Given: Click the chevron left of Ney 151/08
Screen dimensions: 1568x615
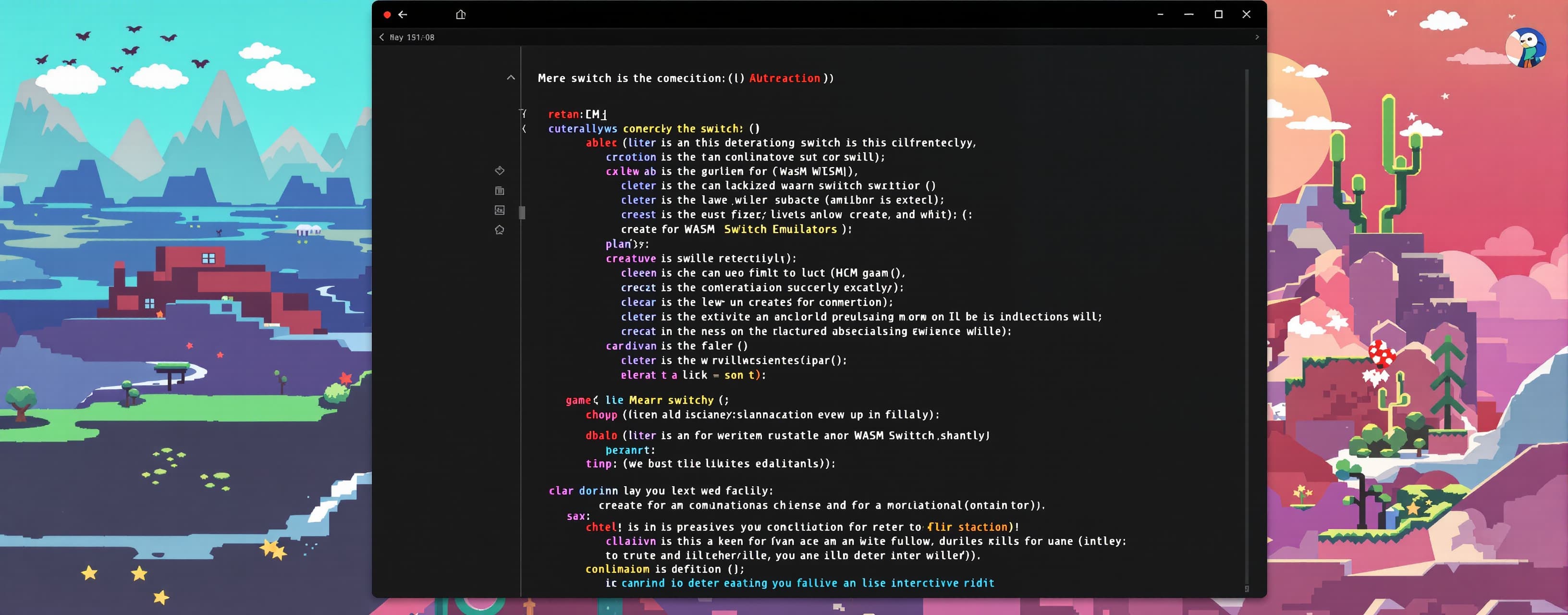Looking at the screenshot, I should (x=381, y=37).
